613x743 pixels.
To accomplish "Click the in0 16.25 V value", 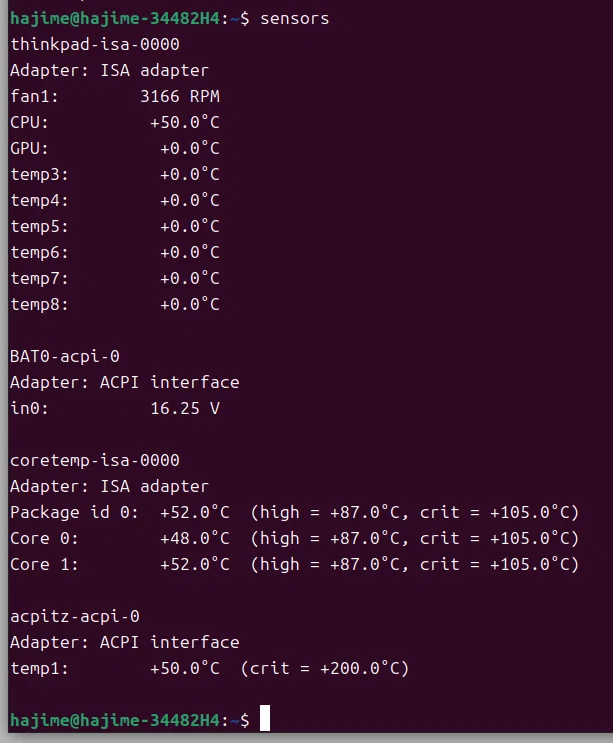I will point(185,408).
